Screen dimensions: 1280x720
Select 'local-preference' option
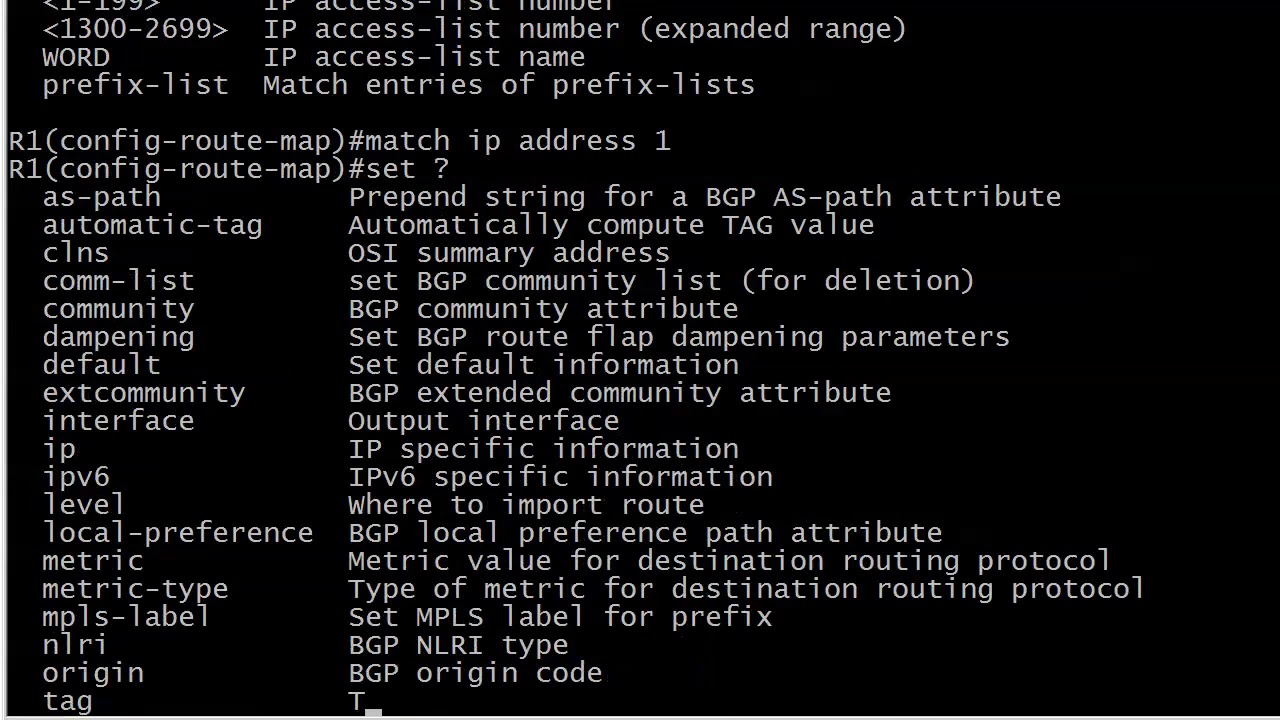(x=178, y=533)
